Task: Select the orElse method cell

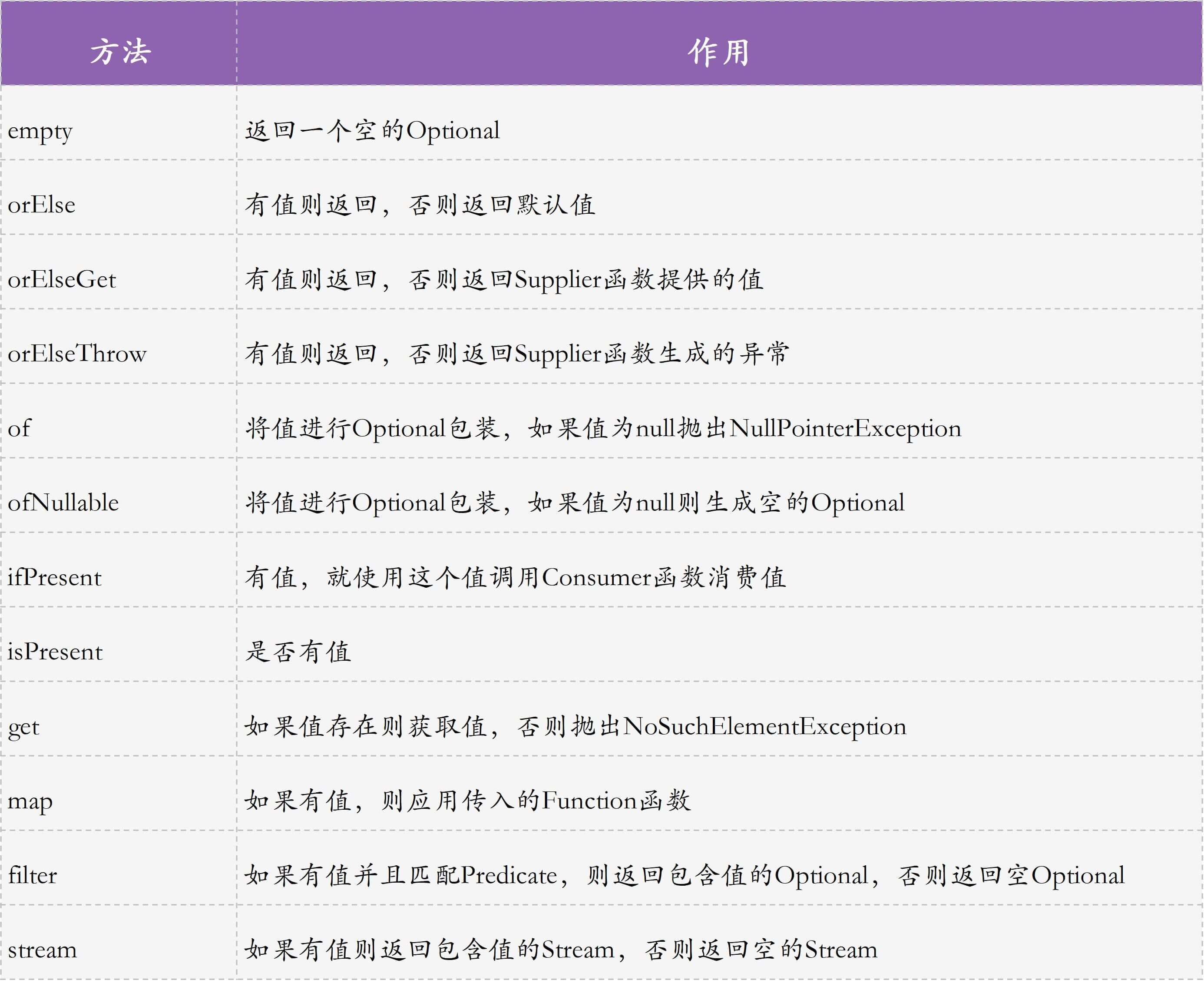Action: click(41, 205)
